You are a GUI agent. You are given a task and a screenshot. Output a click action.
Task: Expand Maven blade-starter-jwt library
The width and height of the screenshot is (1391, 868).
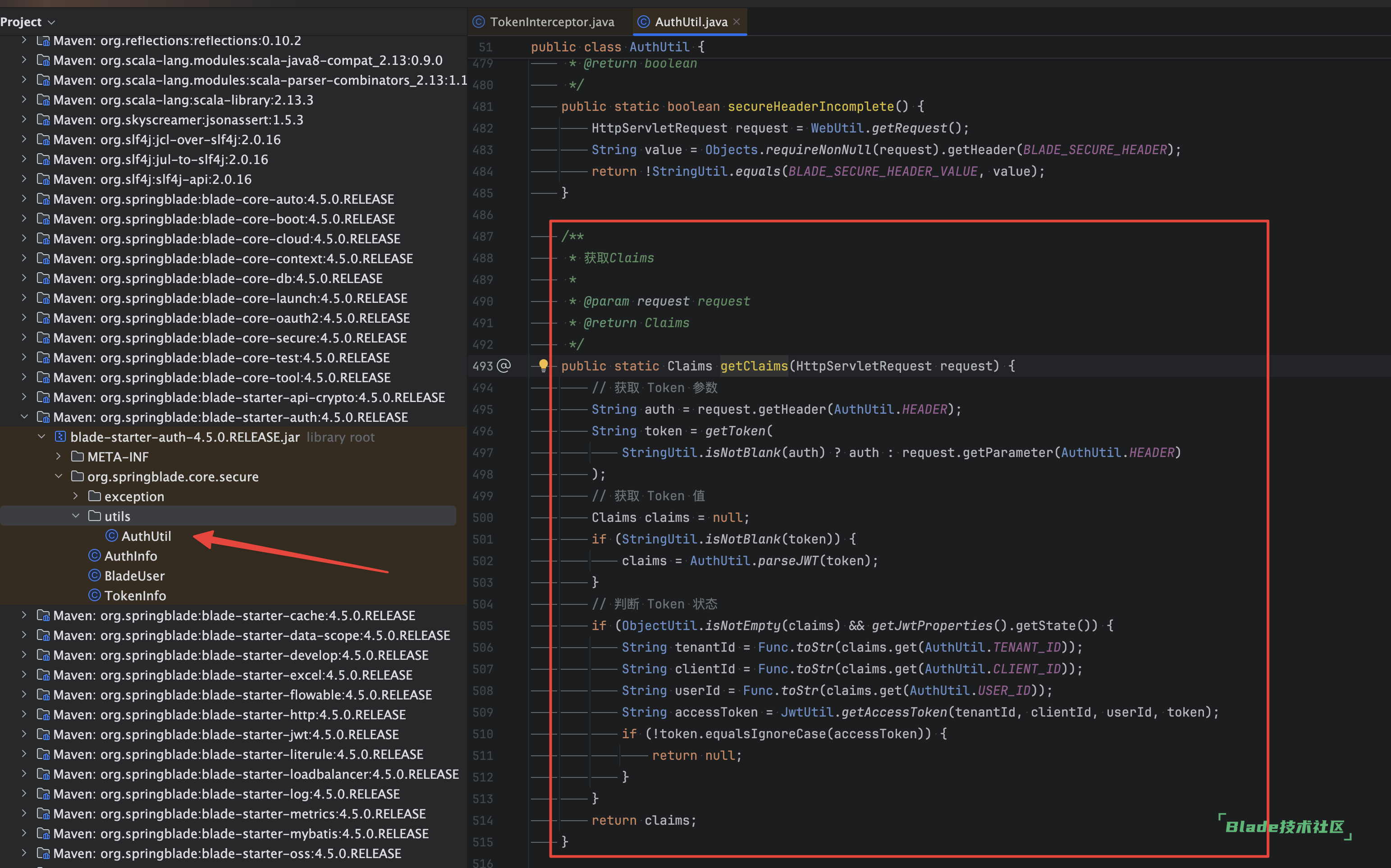point(24,734)
